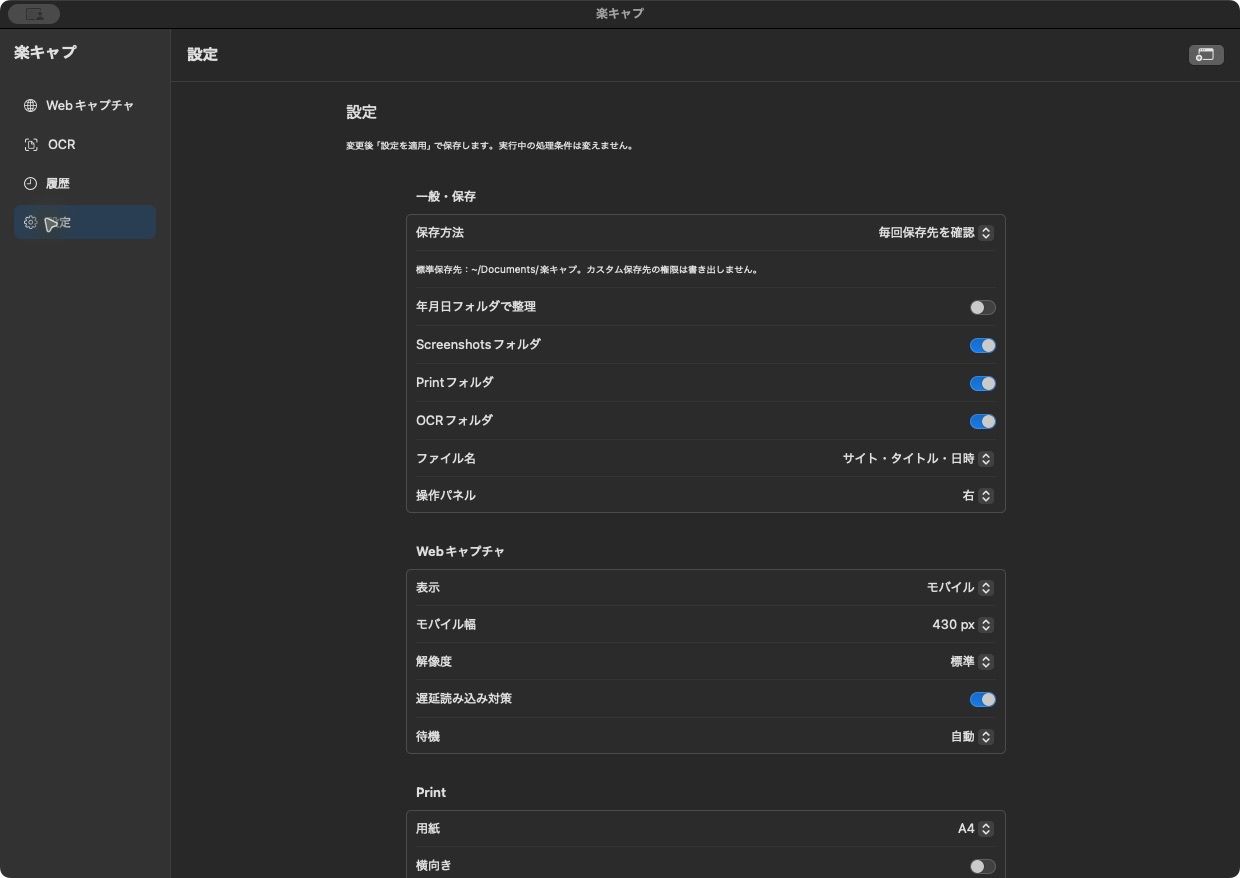The width and height of the screenshot is (1240, 878).
Task: Click the clock icon beside 履歴
Action: coord(30,184)
